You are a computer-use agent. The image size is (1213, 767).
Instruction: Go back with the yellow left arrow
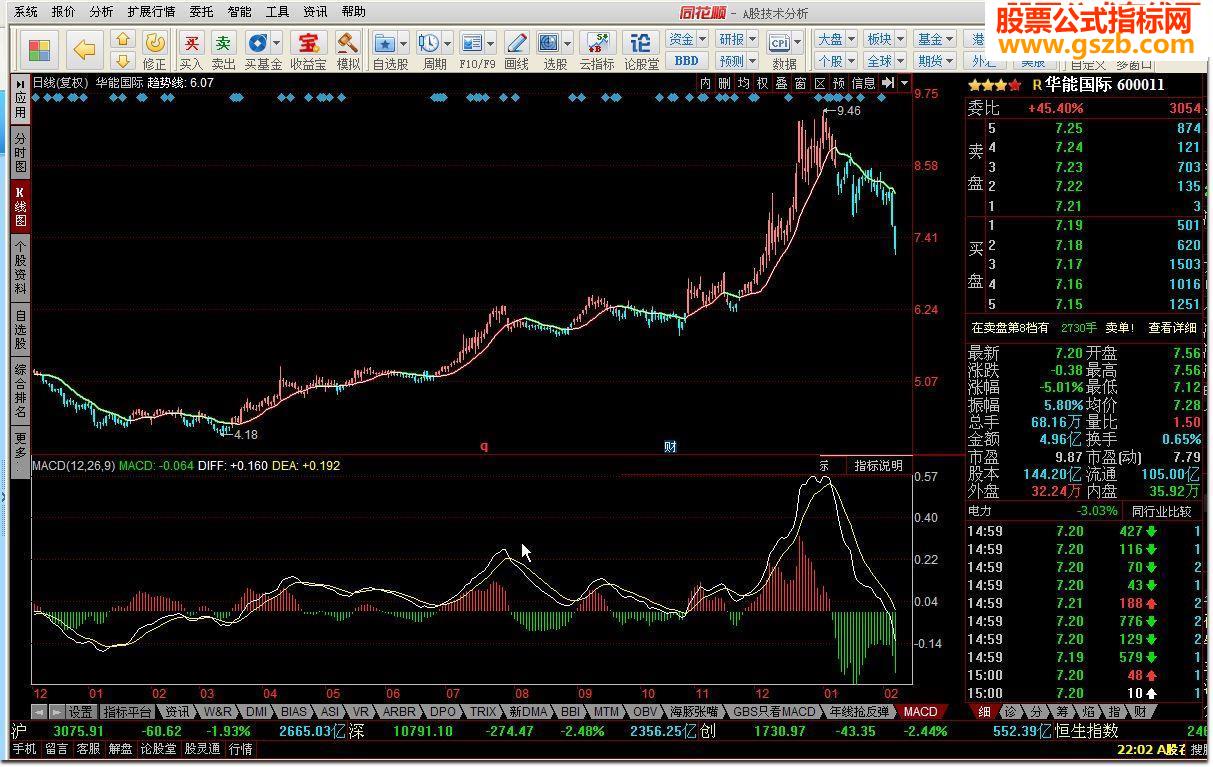tap(85, 51)
